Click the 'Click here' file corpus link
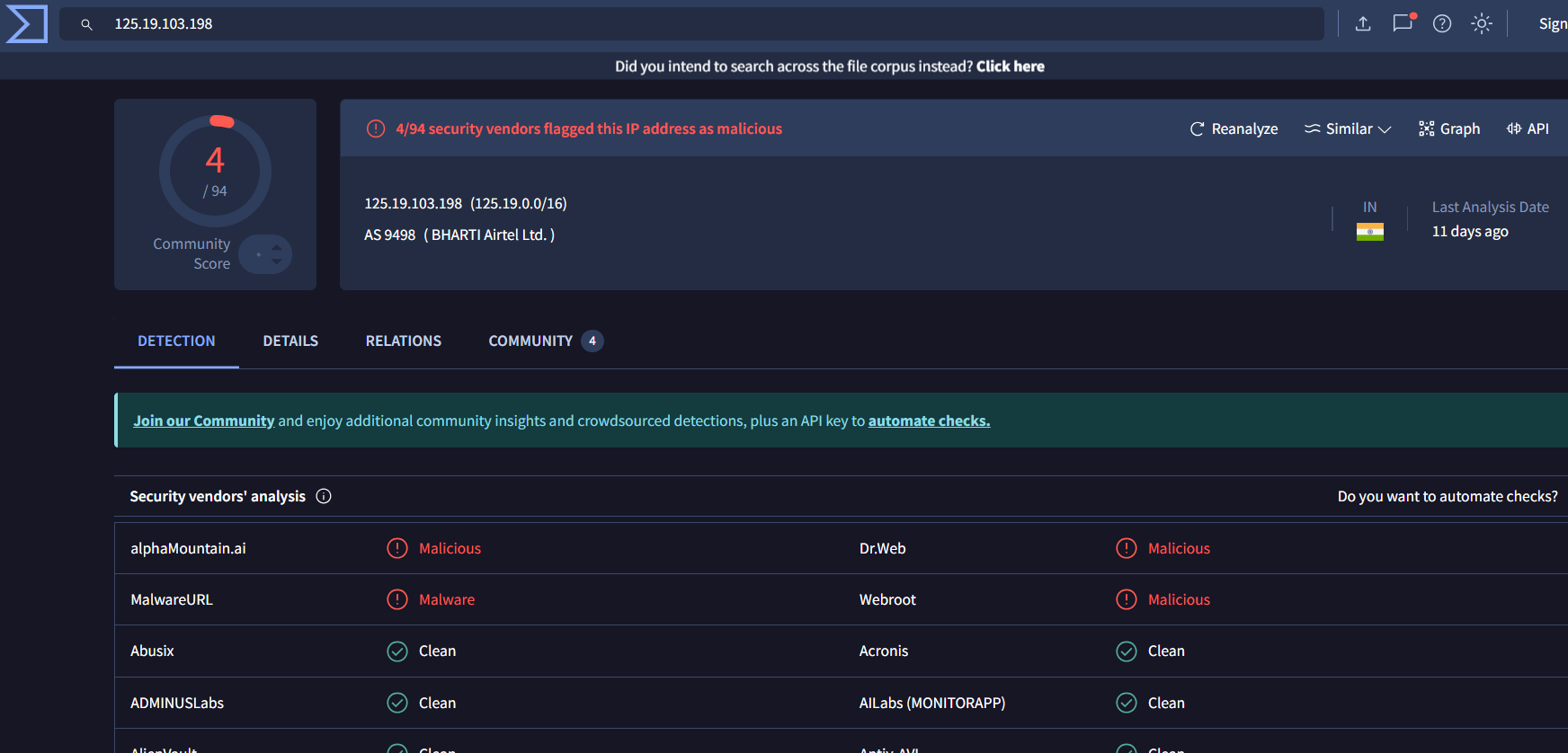 (1011, 66)
